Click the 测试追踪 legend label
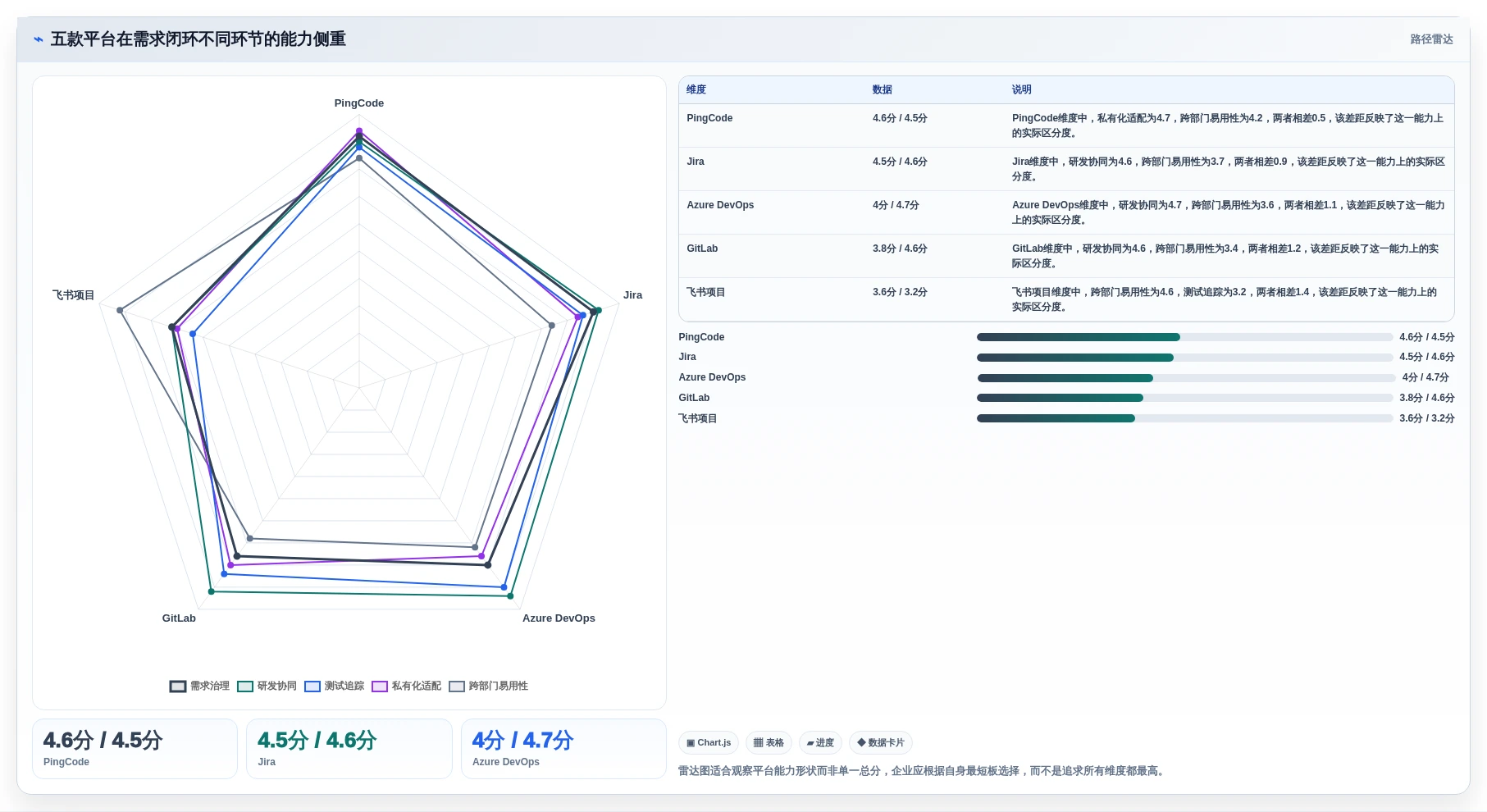The width and height of the screenshot is (1487, 812). 344,687
